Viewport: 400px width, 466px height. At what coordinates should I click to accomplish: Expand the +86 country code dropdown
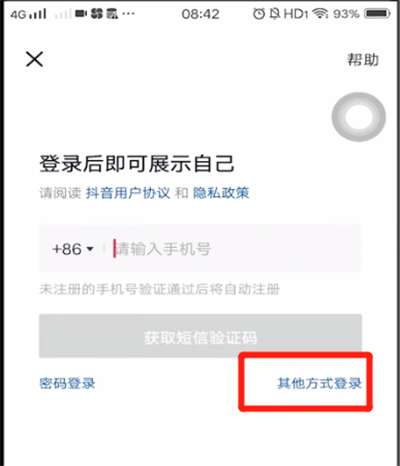coord(73,249)
